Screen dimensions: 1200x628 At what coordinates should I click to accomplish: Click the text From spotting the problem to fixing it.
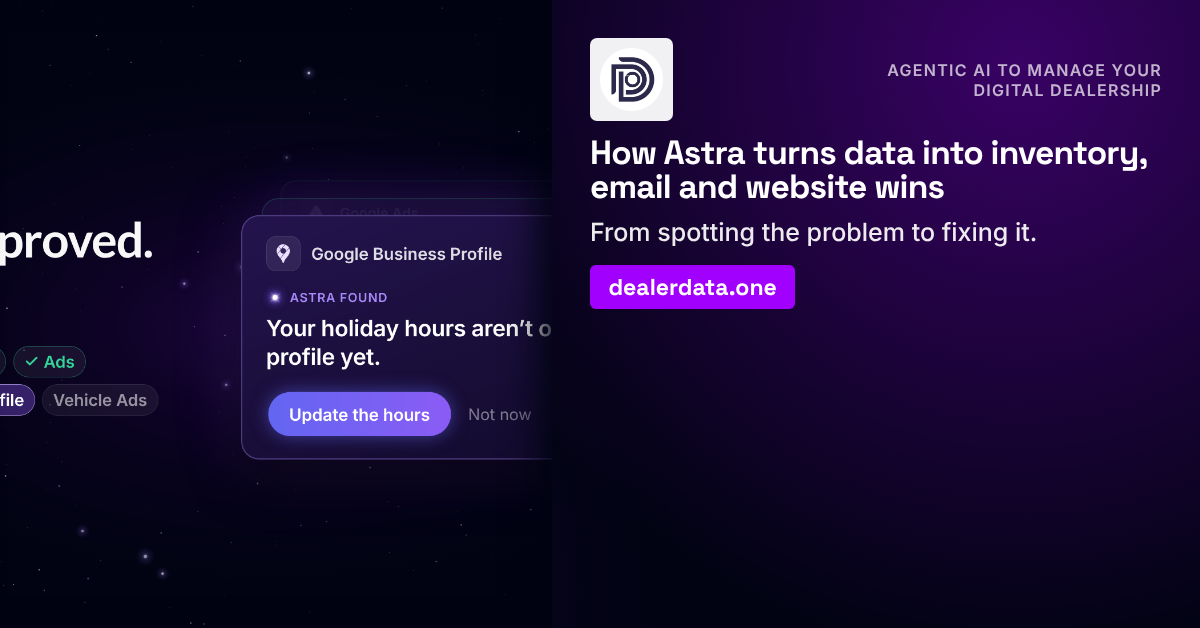click(813, 233)
